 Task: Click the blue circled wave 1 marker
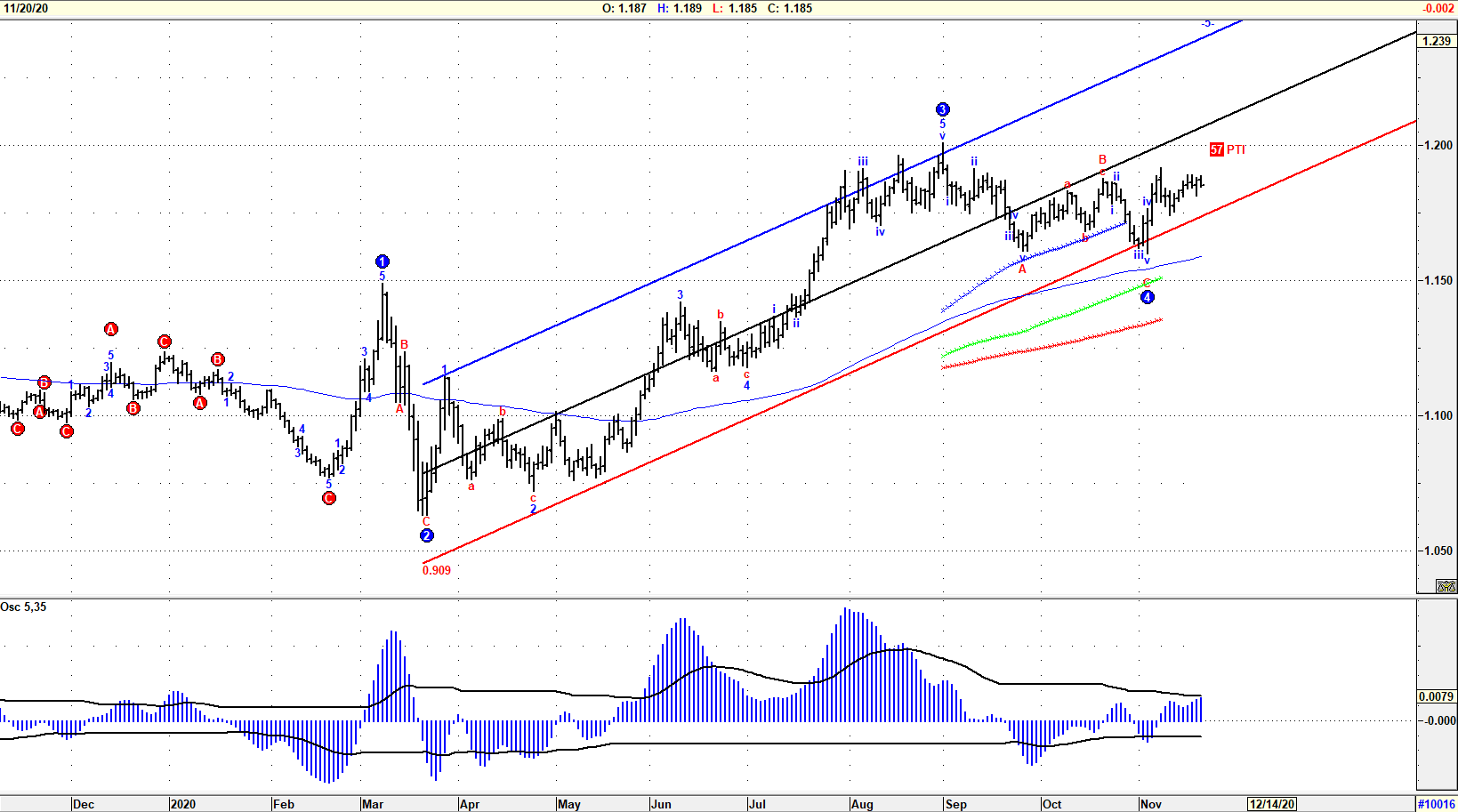(x=383, y=261)
